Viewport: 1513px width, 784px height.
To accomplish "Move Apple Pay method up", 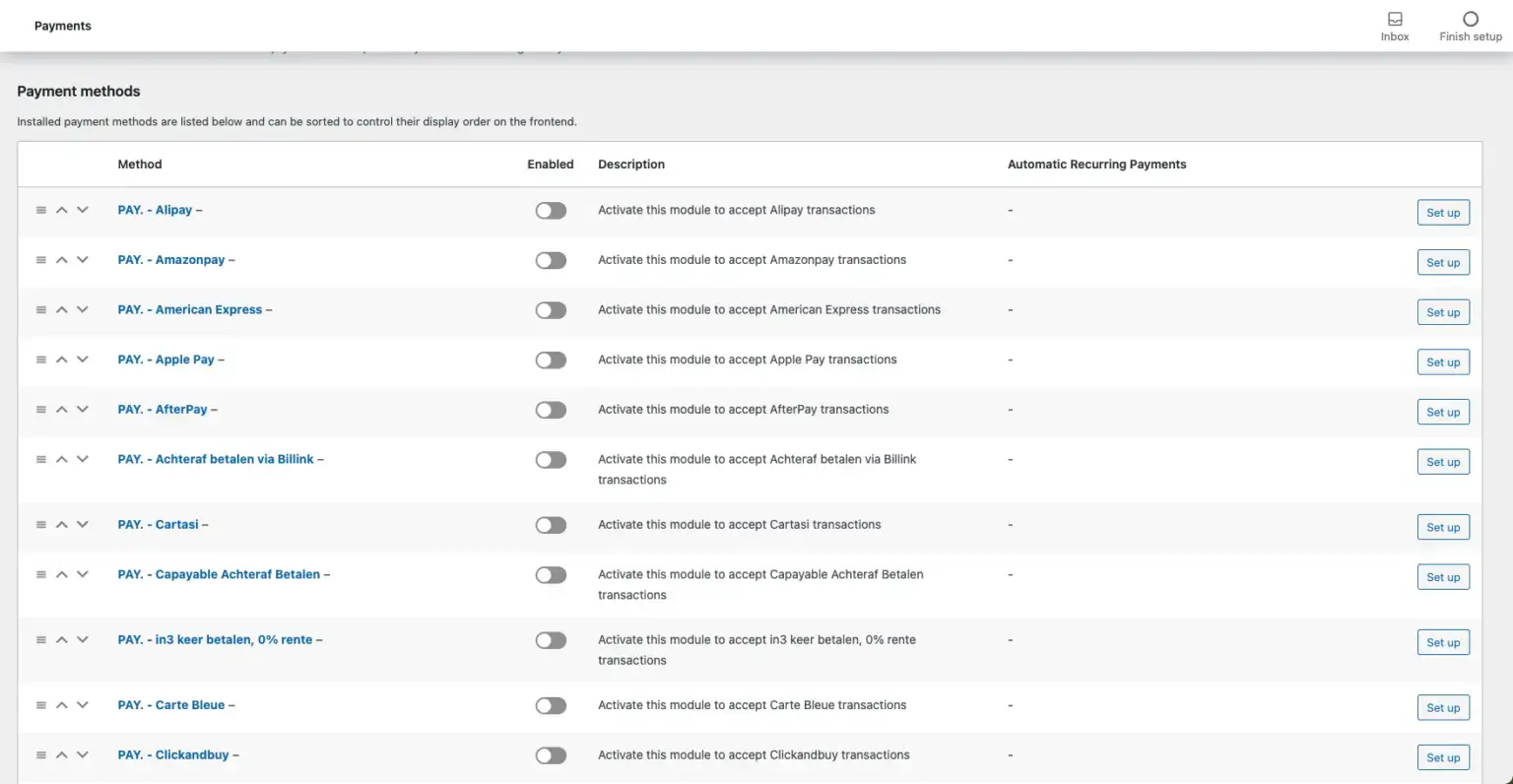I will click(62, 359).
